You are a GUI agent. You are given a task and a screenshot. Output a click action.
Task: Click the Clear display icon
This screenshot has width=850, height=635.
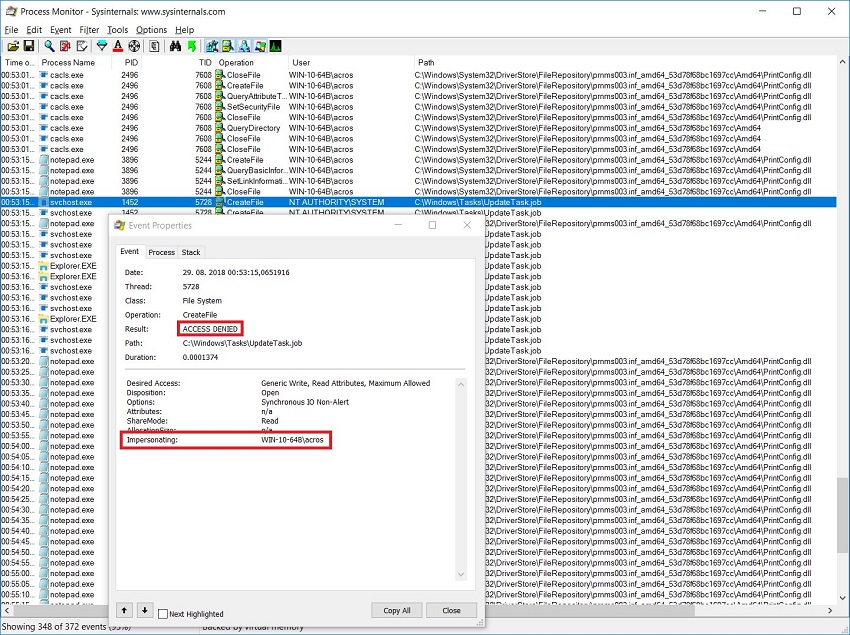point(81,46)
